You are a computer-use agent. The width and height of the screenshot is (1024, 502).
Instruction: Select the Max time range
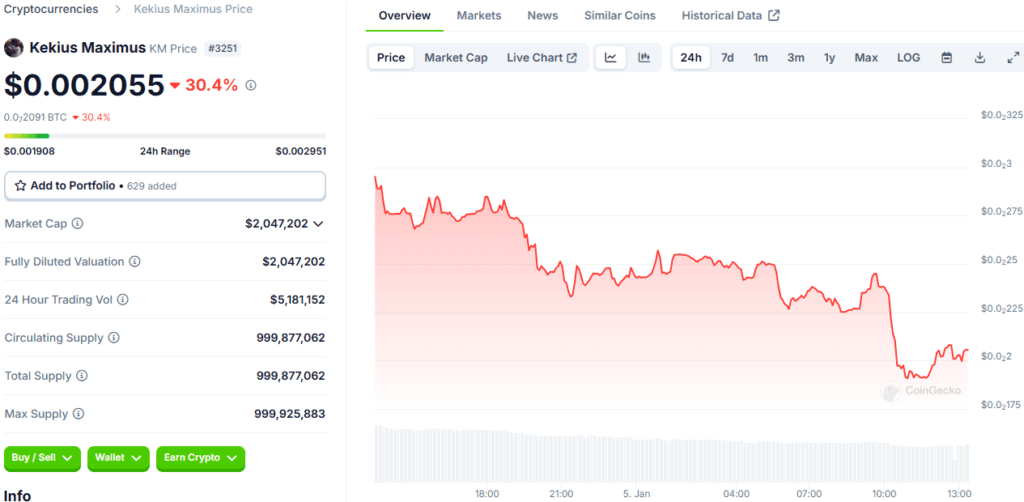tap(866, 57)
